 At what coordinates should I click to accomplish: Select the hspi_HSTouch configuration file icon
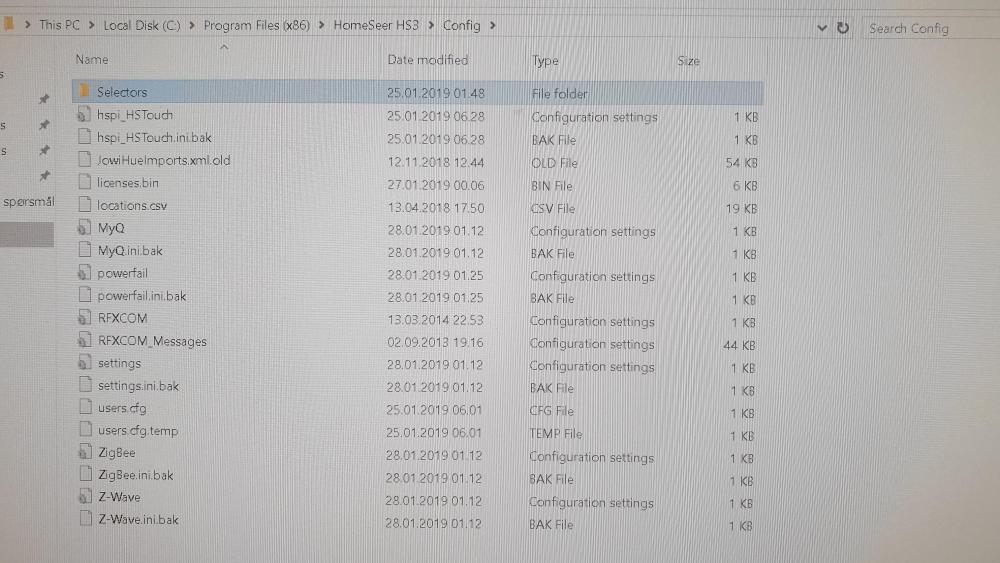pyautogui.click(x=85, y=115)
